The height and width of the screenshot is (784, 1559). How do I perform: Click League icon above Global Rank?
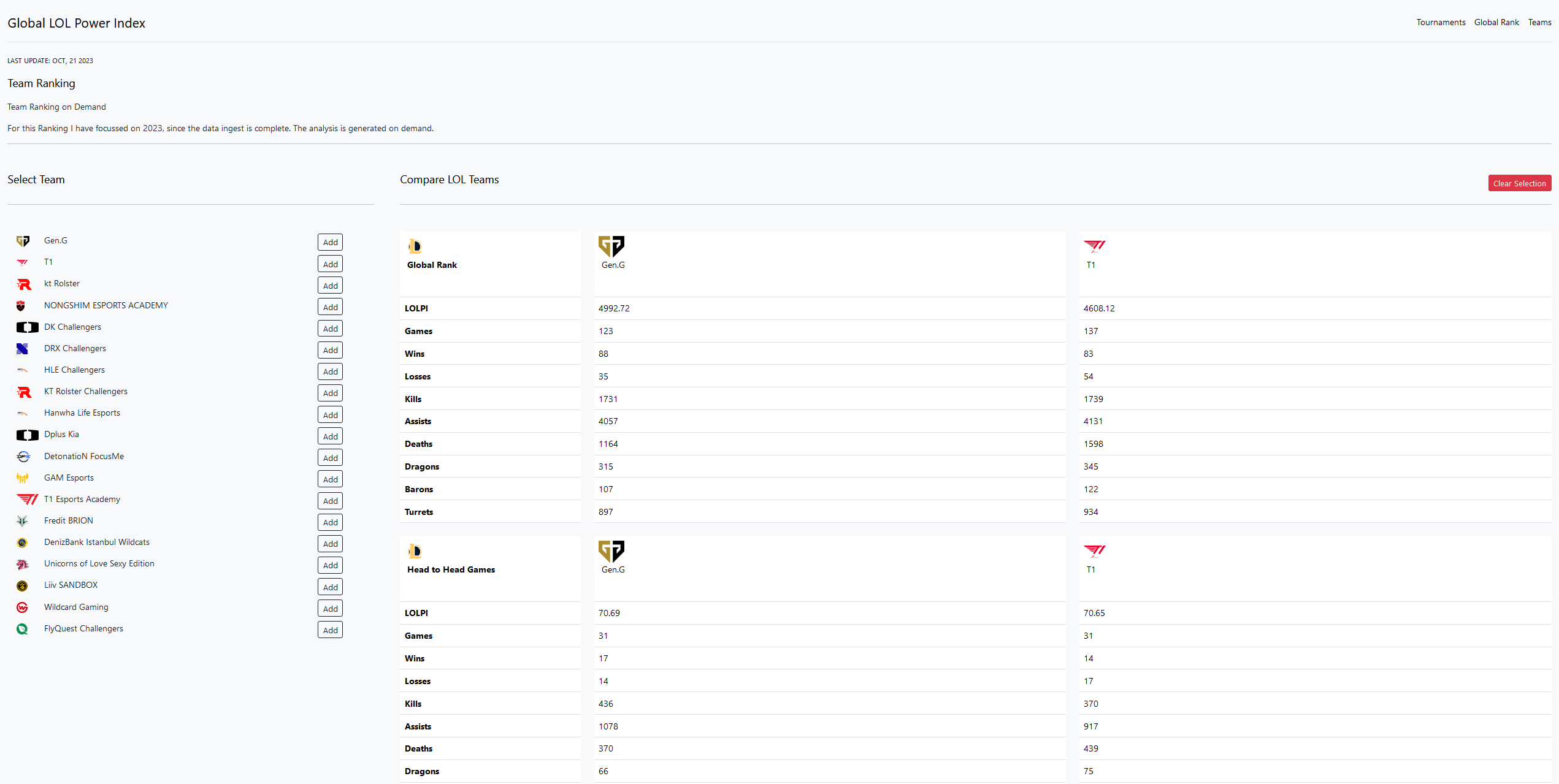(415, 246)
